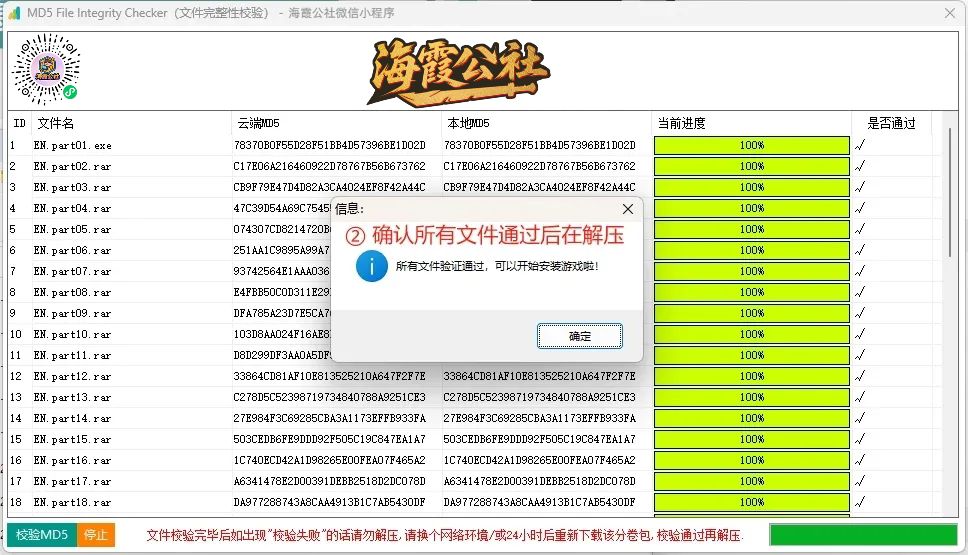
Task: Click the ID column header
Action: pos(20,123)
